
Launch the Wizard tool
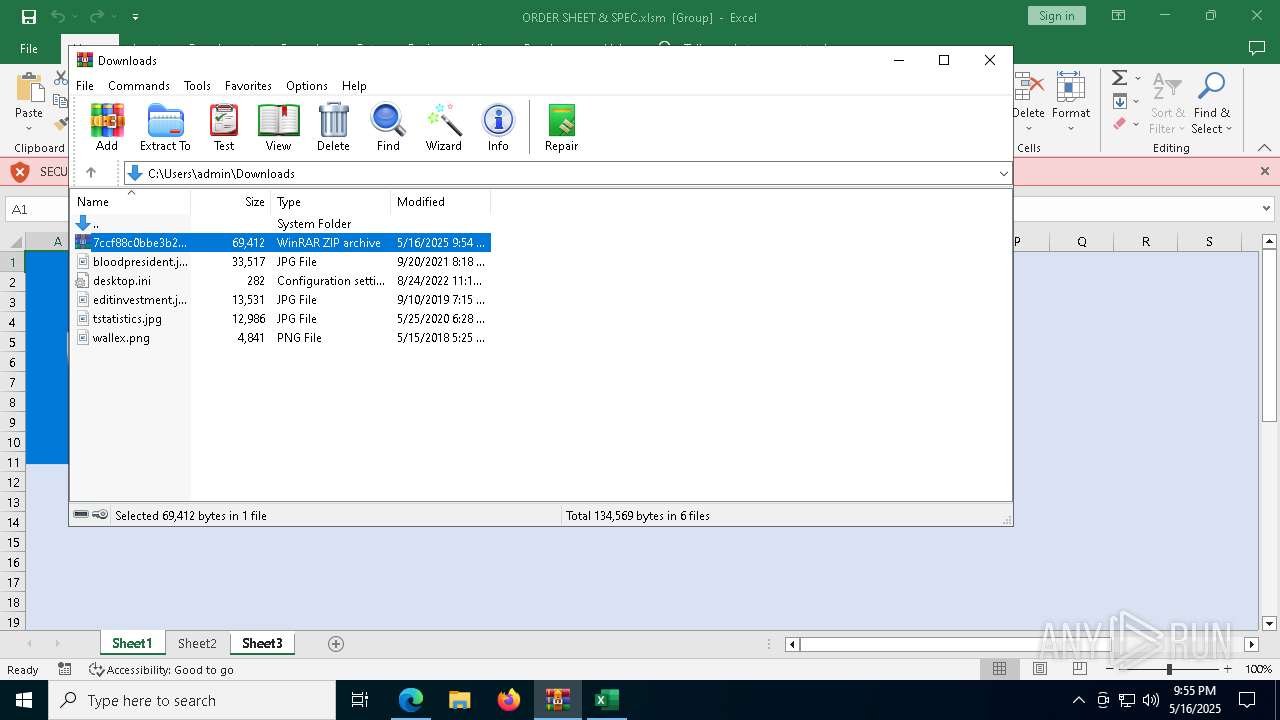click(x=443, y=127)
